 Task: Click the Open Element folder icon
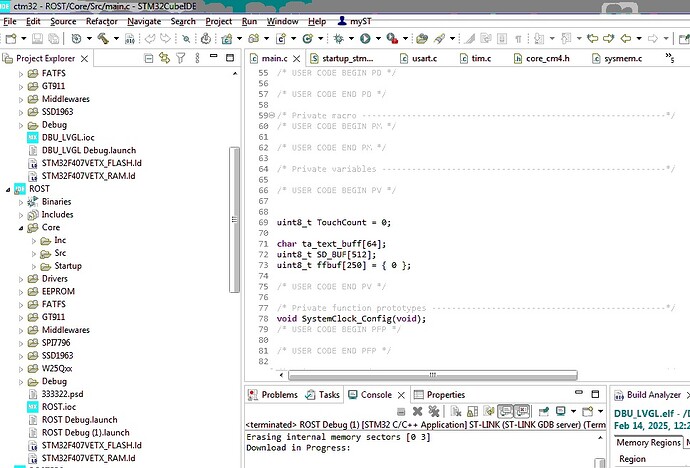(422, 39)
